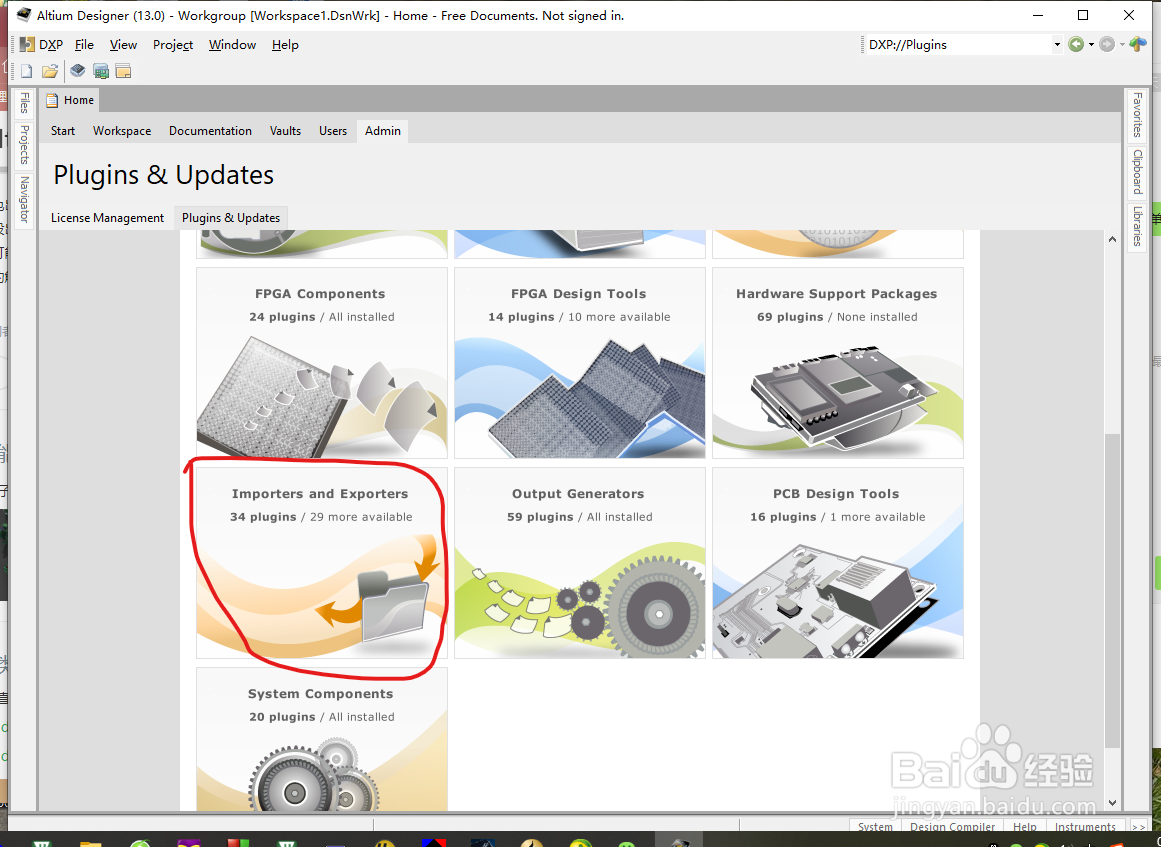Open the View menu
The height and width of the screenshot is (847, 1161).
[x=123, y=44]
